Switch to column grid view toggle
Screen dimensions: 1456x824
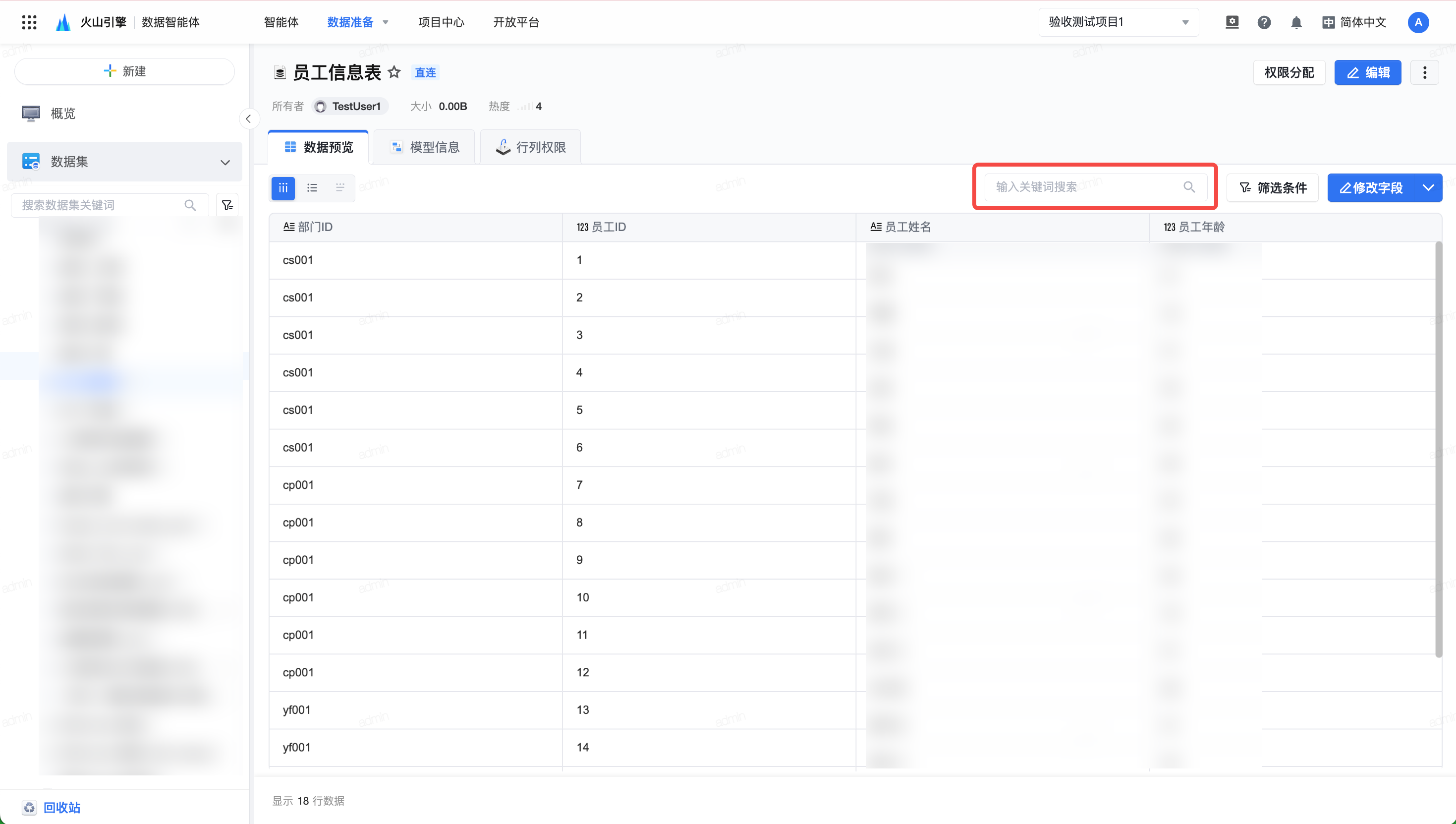[283, 188]
